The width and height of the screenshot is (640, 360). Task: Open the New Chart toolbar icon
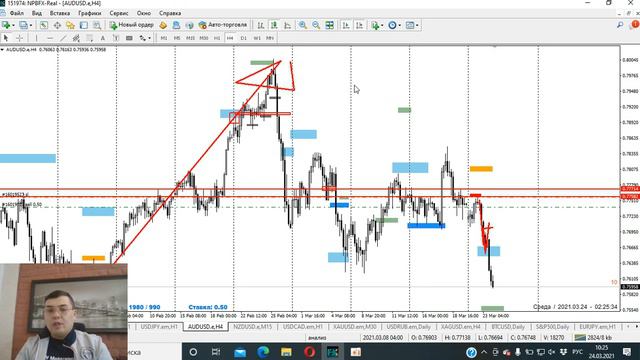click(6, 25)
